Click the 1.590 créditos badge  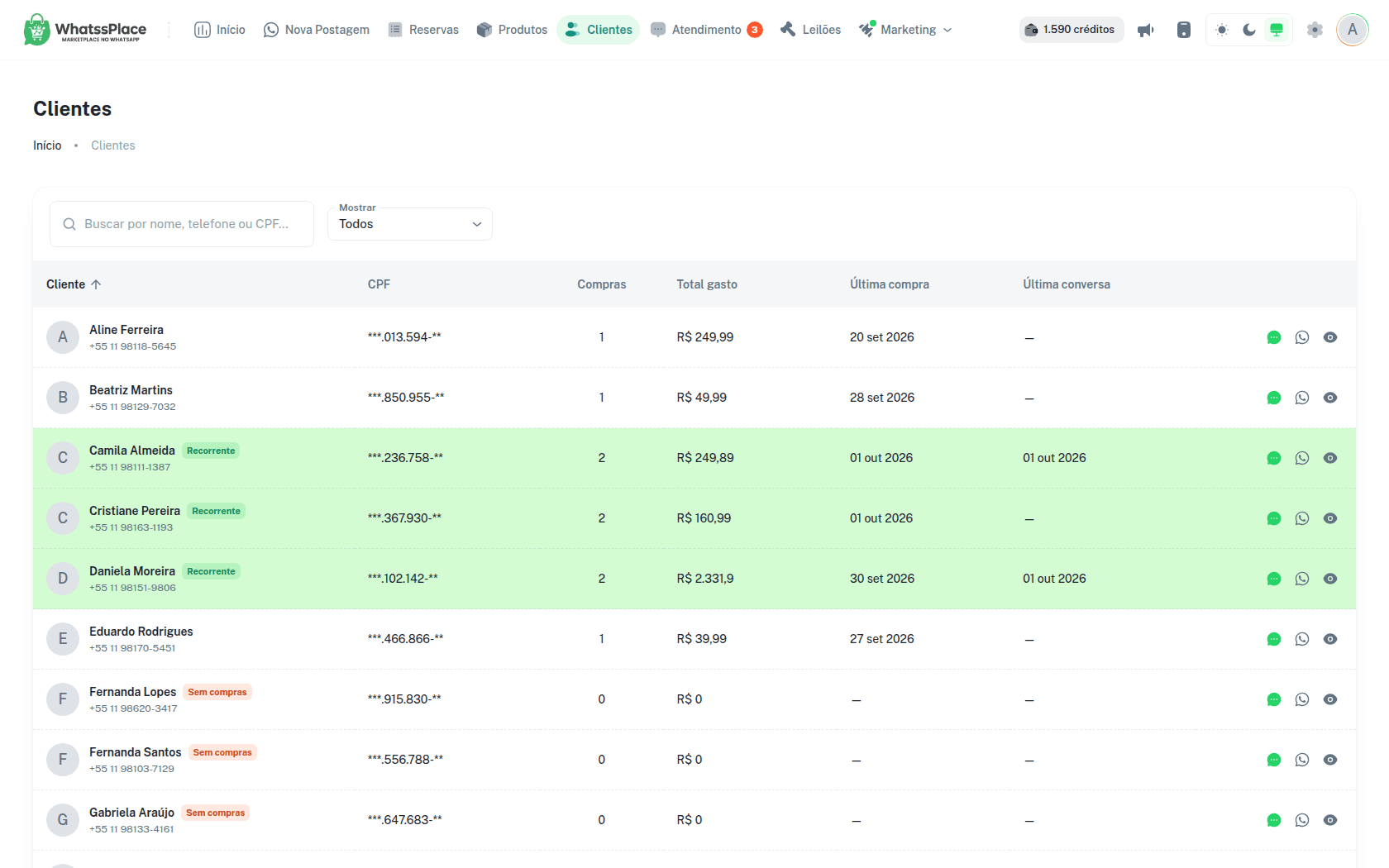click(x=1072, y=30)
